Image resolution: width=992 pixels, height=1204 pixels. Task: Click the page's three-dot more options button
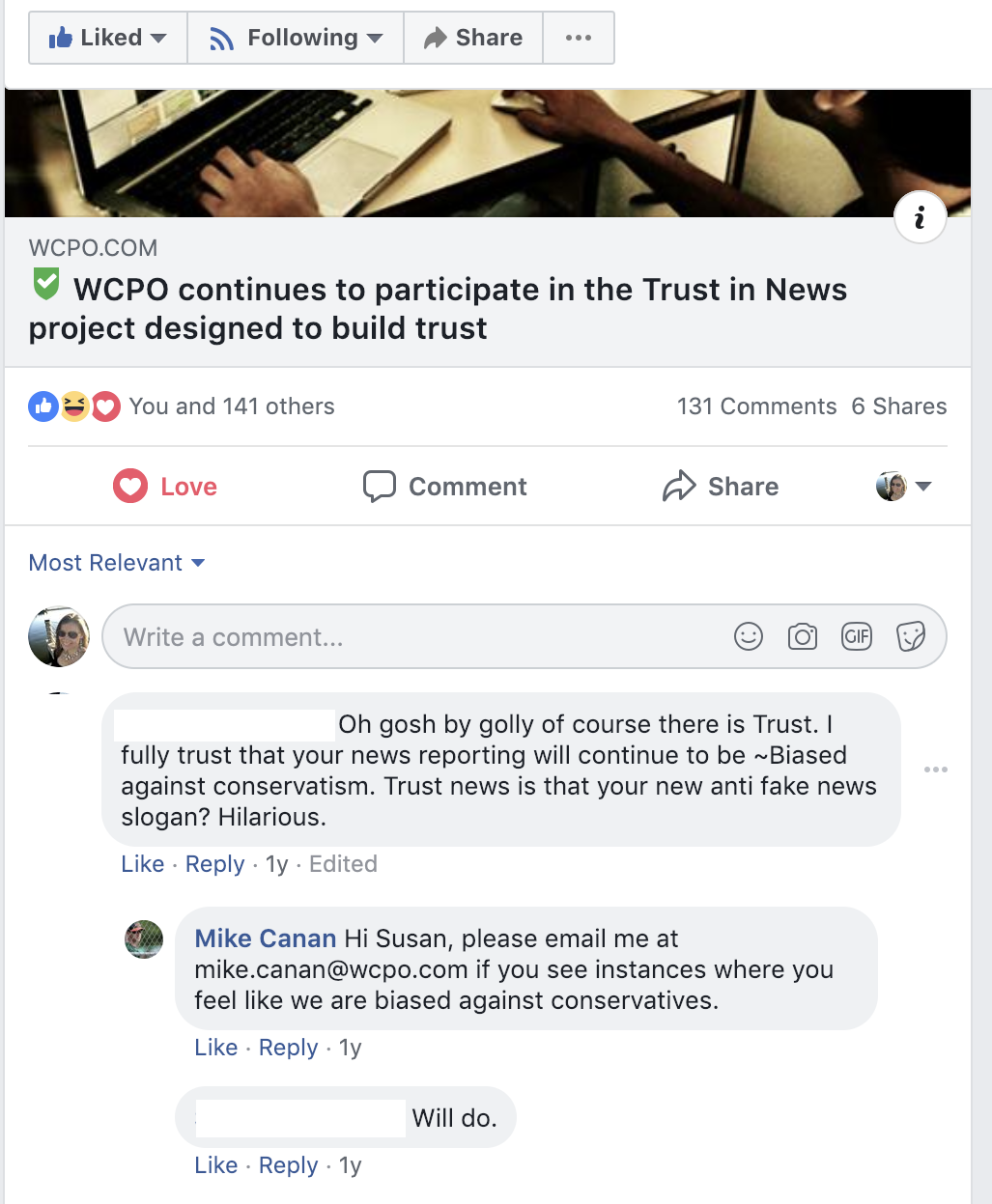point(579,38)
